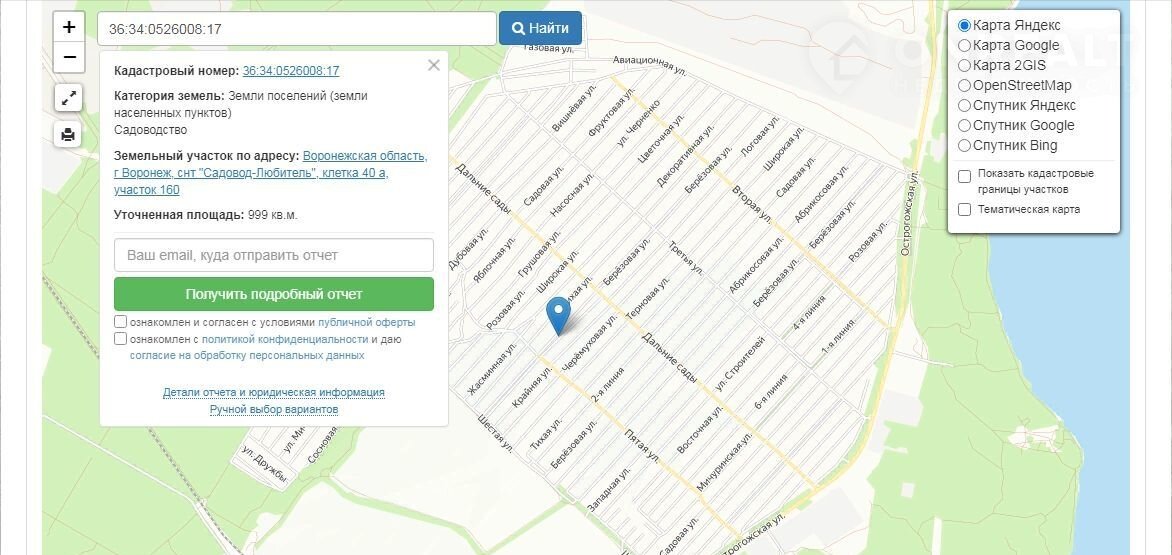Toggle fullscreen map view icon
Screen dimensions: 1172x555
point(68,98)
